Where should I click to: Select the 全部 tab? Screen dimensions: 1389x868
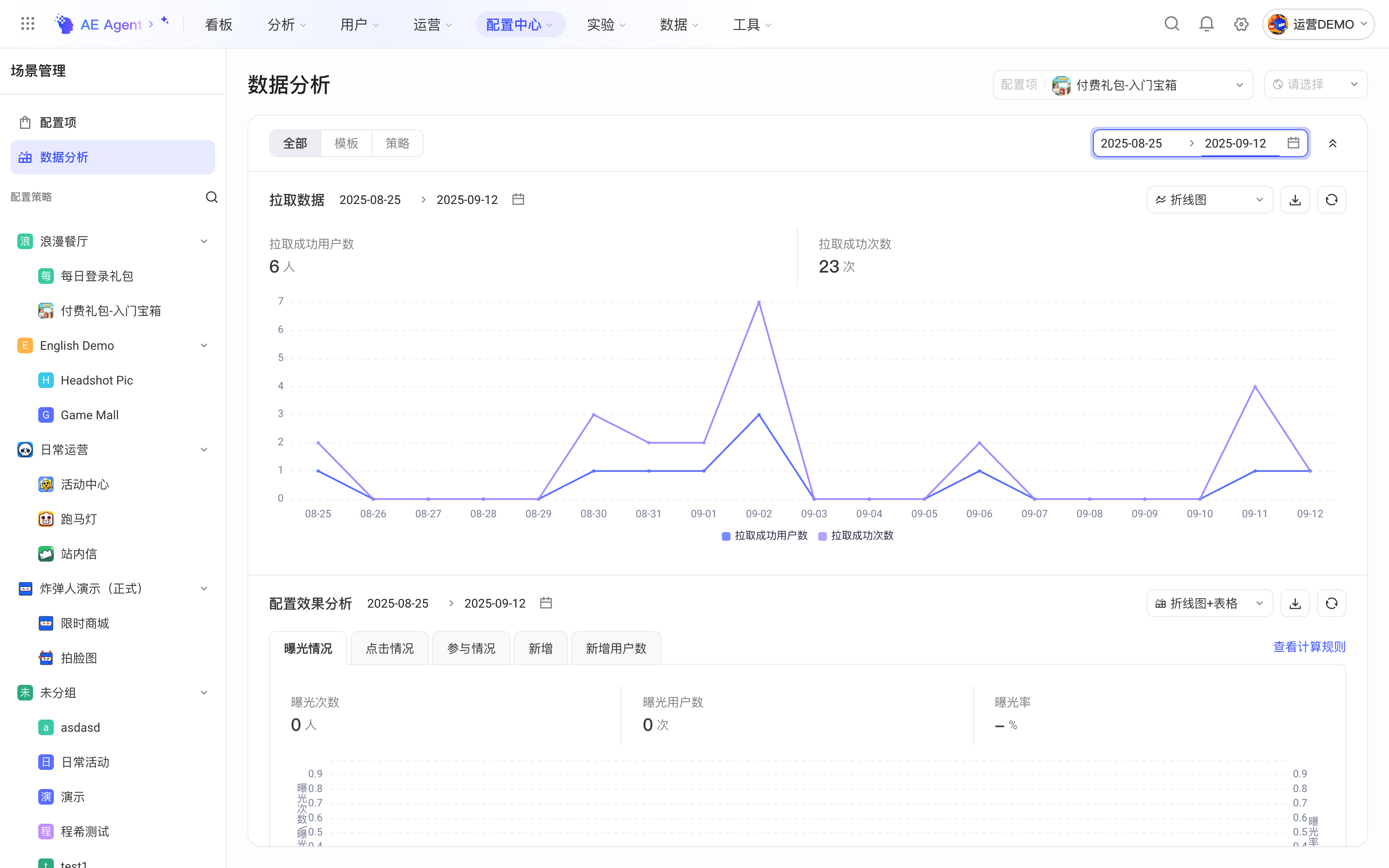295,144
